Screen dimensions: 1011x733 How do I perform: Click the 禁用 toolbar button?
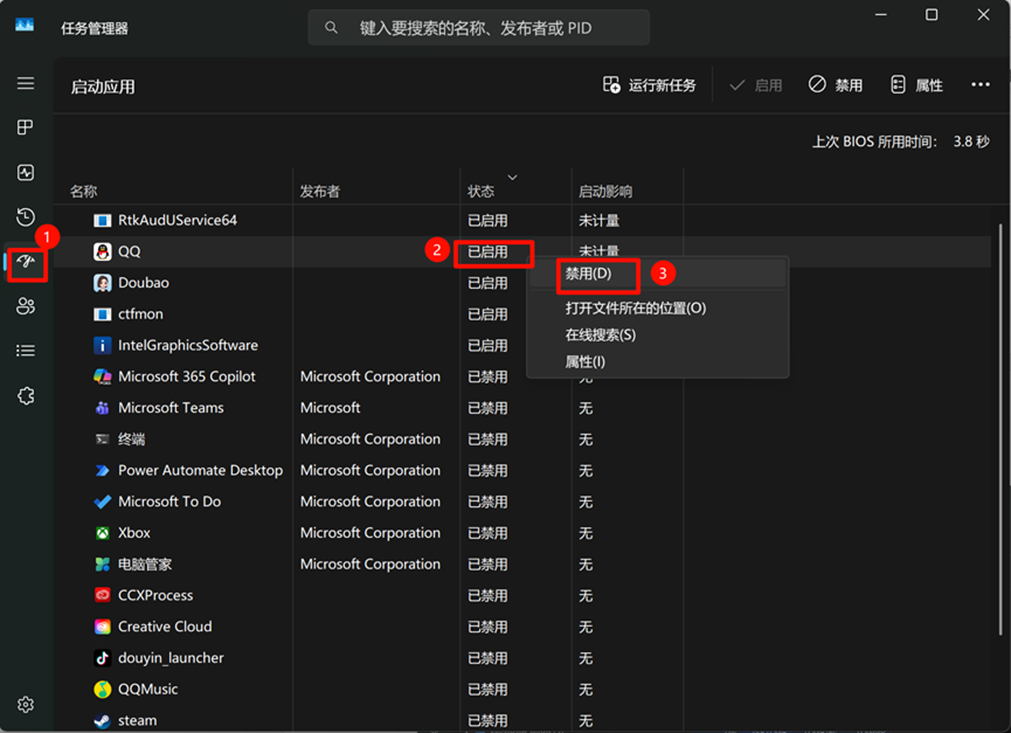click(835, 85)
